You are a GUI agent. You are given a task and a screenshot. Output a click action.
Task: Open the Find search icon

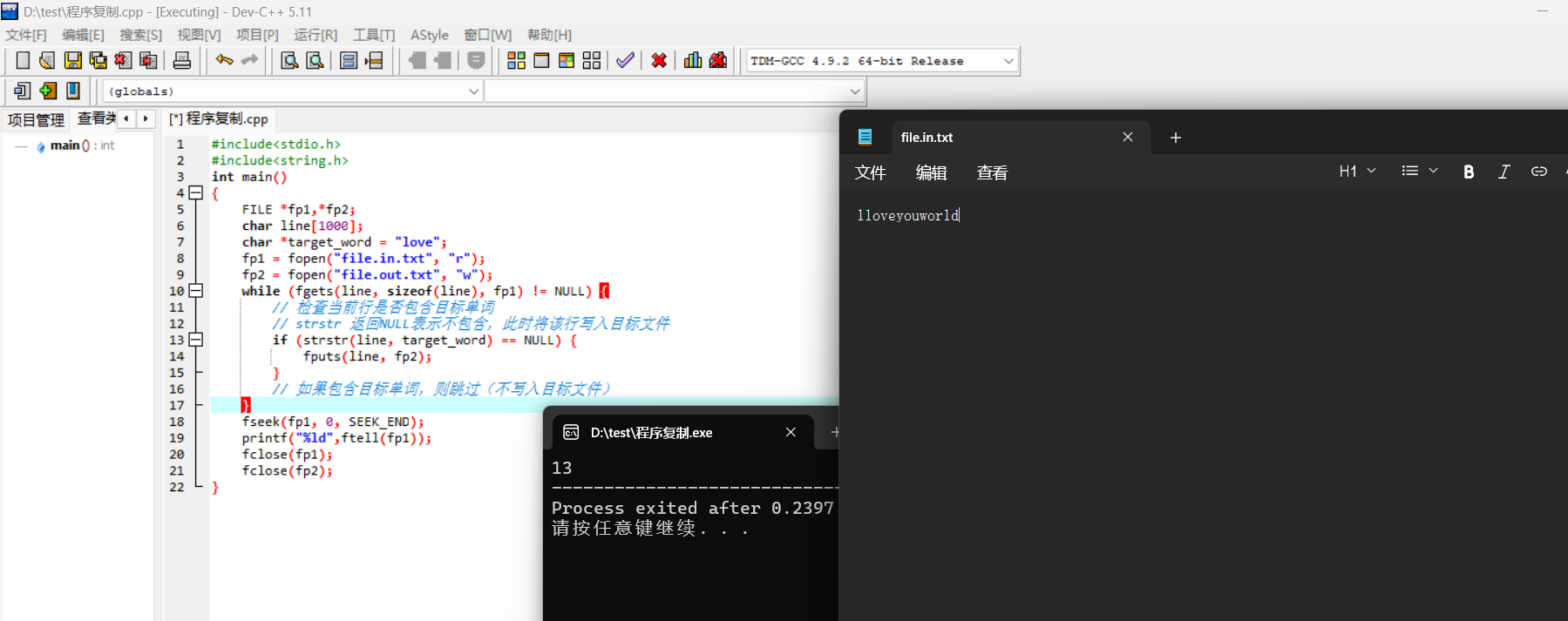pos(290,60)
